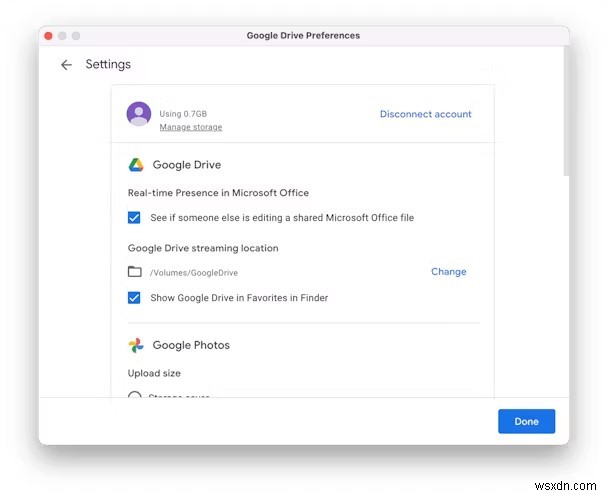608x496 pixels.
Task: Click the Google Drive section title
Action: (187, 165)
